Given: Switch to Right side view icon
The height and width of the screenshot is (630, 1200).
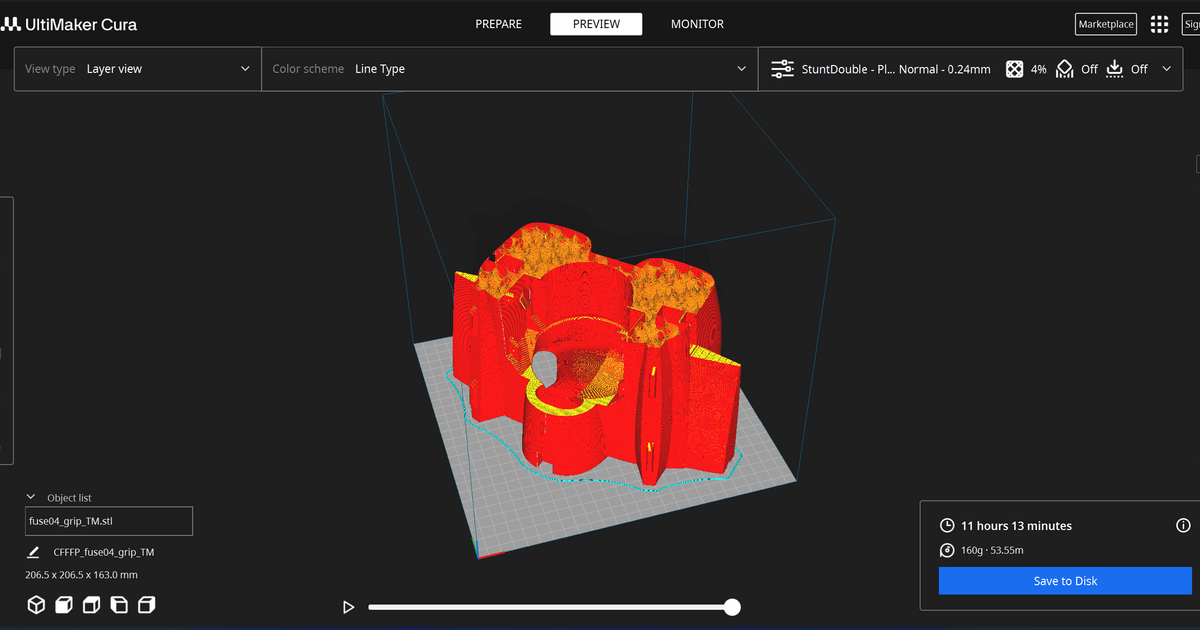Looking at the screenshot, I should coord(146,605).
